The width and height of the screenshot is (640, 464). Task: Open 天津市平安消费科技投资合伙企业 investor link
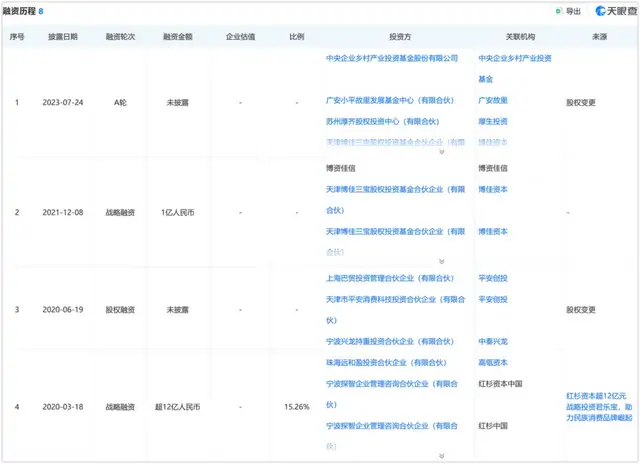point(396,310)
